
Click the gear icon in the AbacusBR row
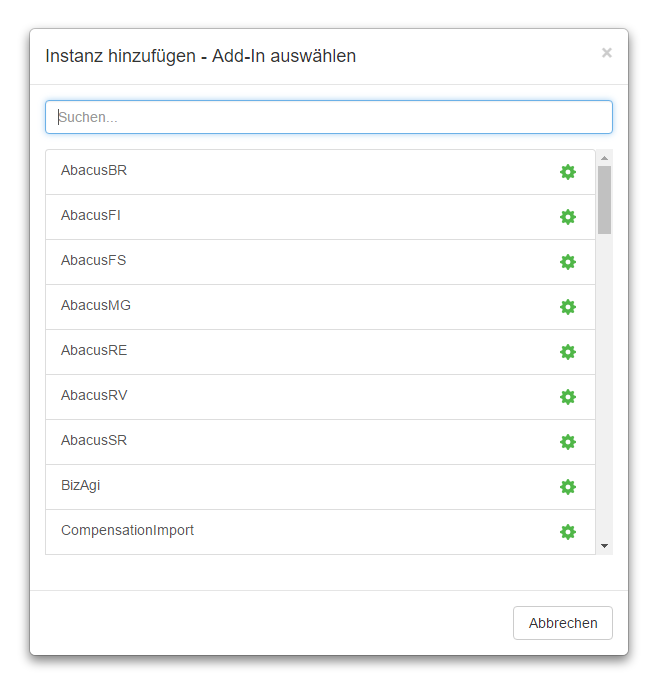pyautogui.click(x=568, y=172)
